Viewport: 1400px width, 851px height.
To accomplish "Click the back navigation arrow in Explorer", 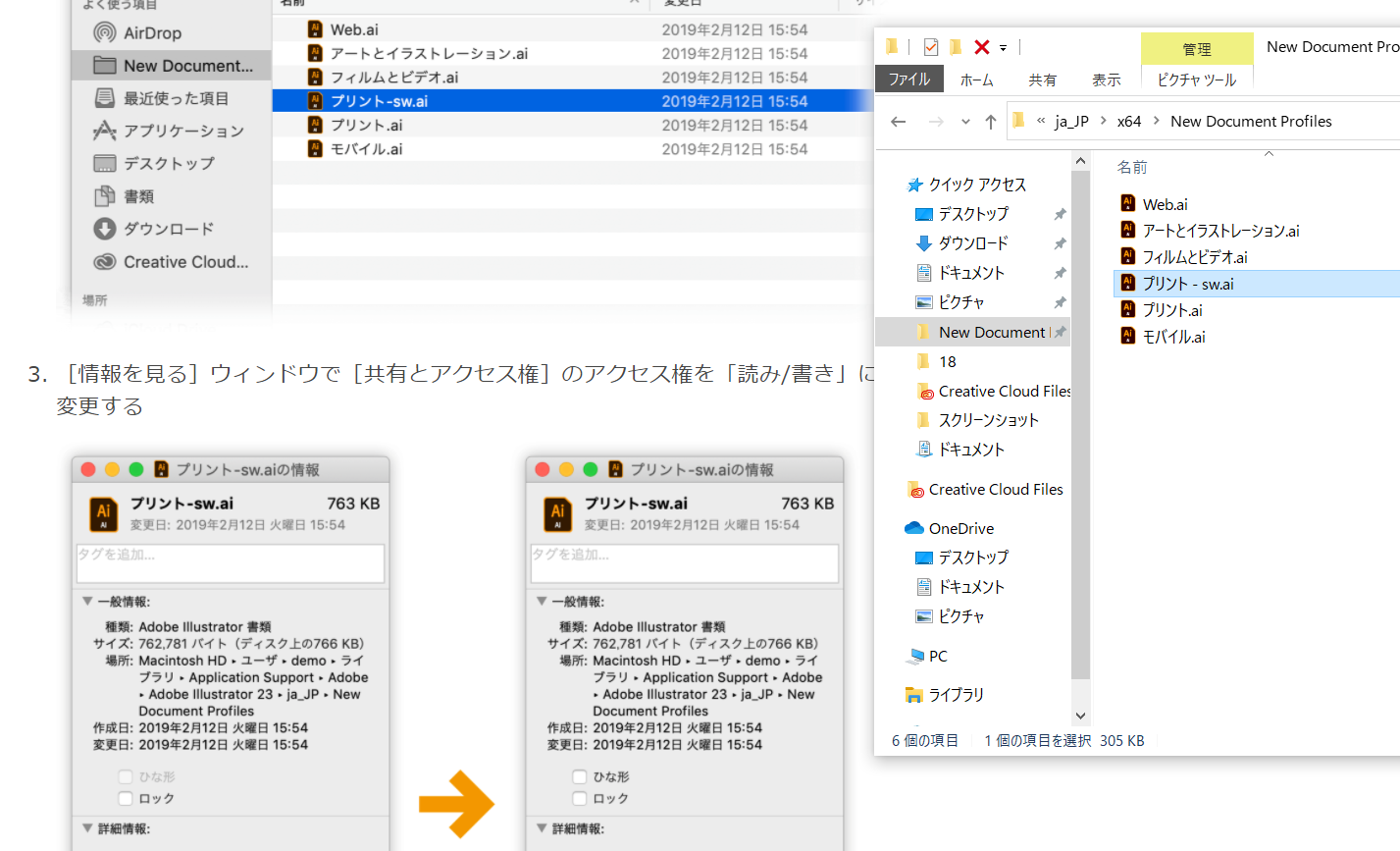I will click(x=899, y=121).
